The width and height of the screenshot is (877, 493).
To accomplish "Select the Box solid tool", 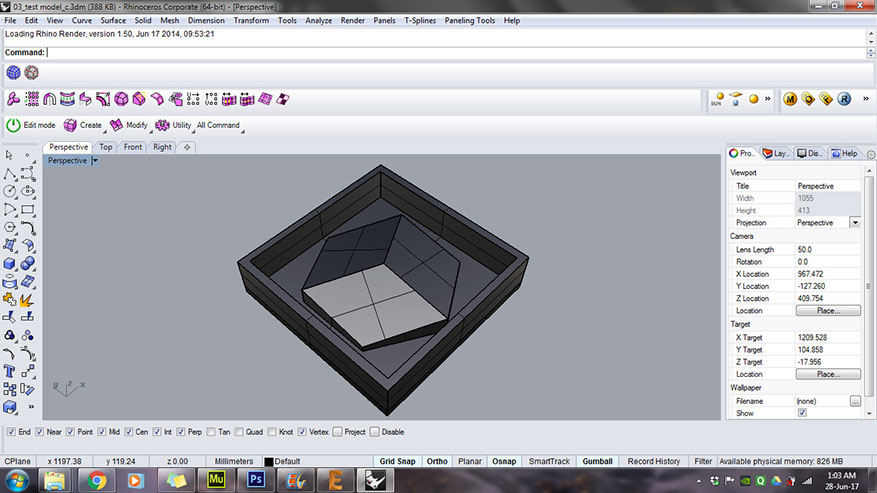I will [x=10, y=264].
